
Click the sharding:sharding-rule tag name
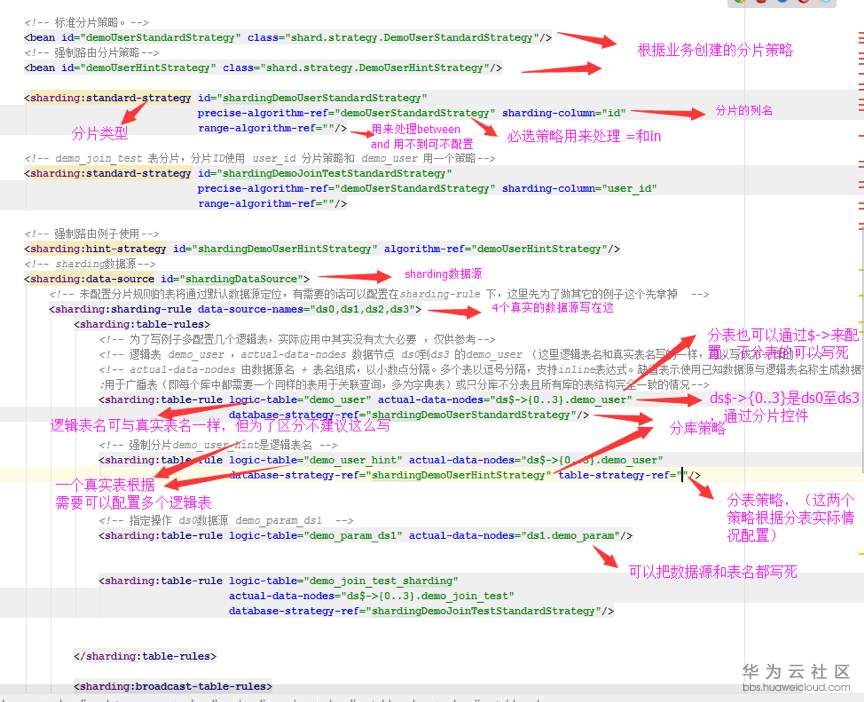tap(123, 309)
